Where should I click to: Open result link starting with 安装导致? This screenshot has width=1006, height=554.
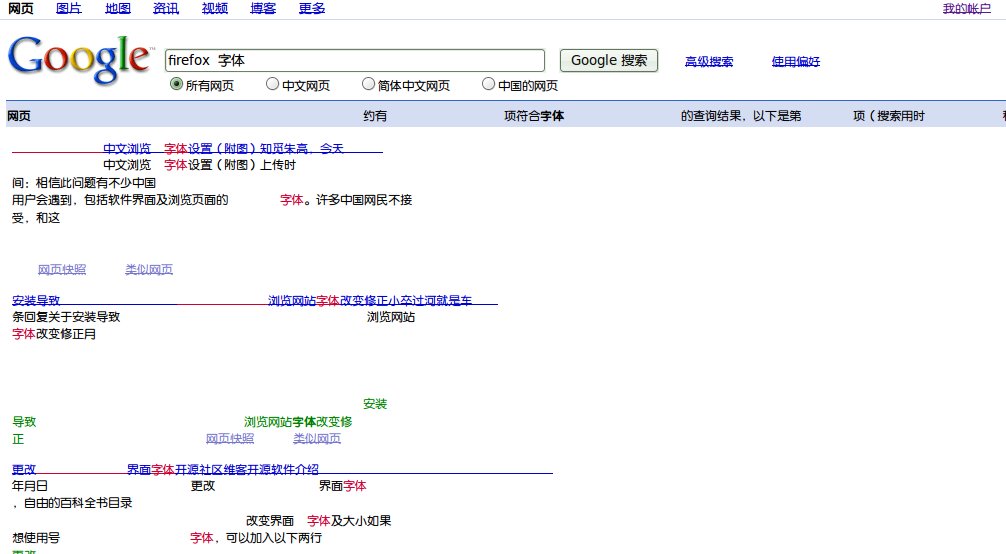36,300
